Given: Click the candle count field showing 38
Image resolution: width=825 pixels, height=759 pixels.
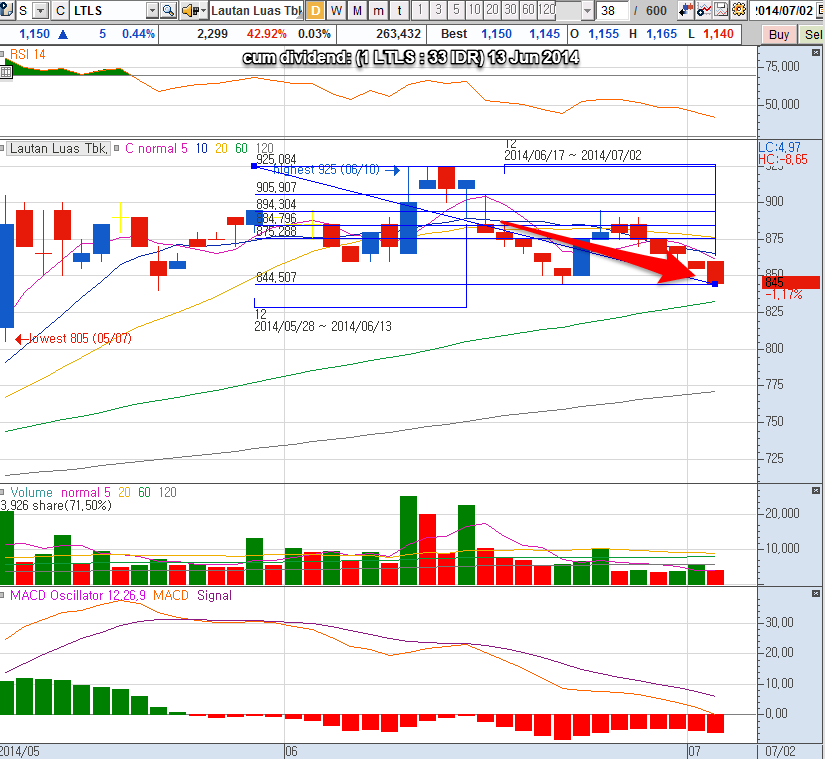Looking at the screenshot, I should 612,11.
